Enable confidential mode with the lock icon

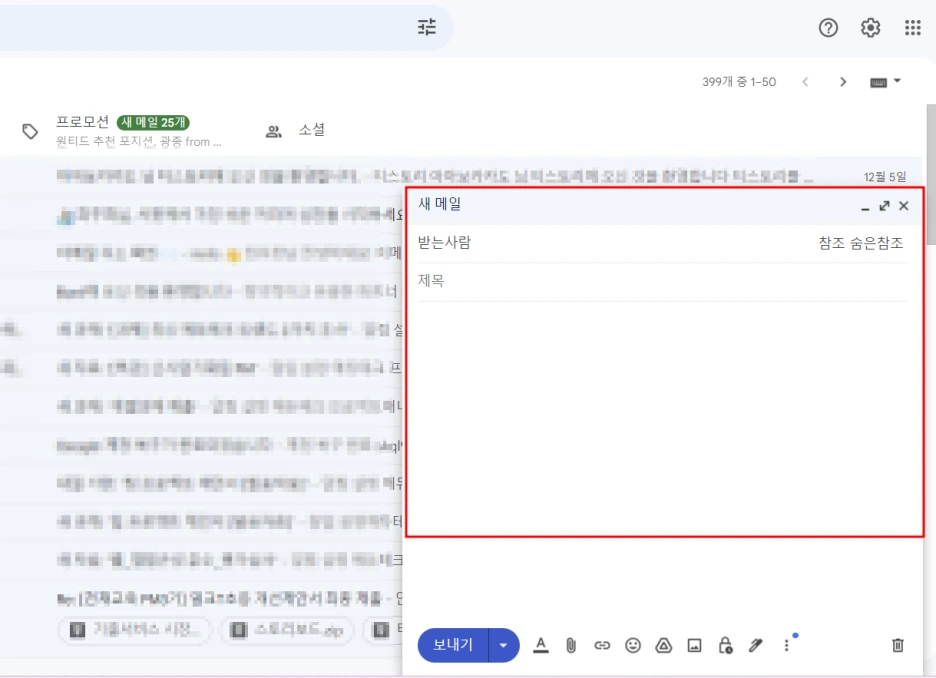coord(724,645)
